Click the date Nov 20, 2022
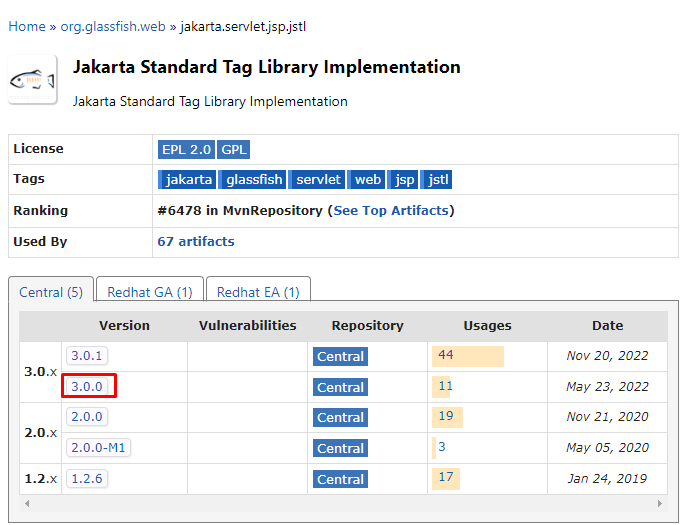 (607, 356)
